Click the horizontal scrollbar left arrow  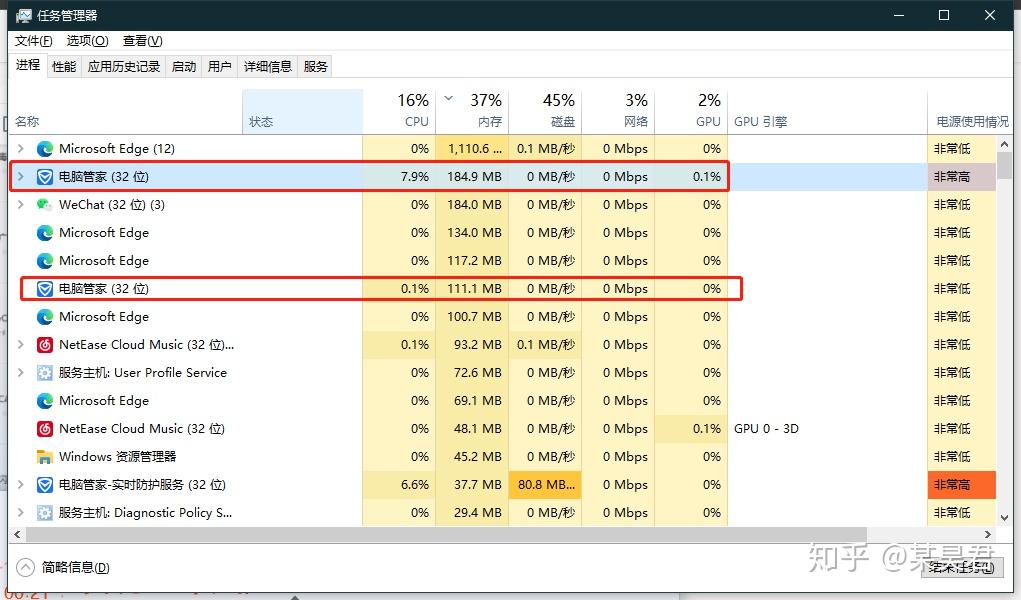tap(17, 534)
